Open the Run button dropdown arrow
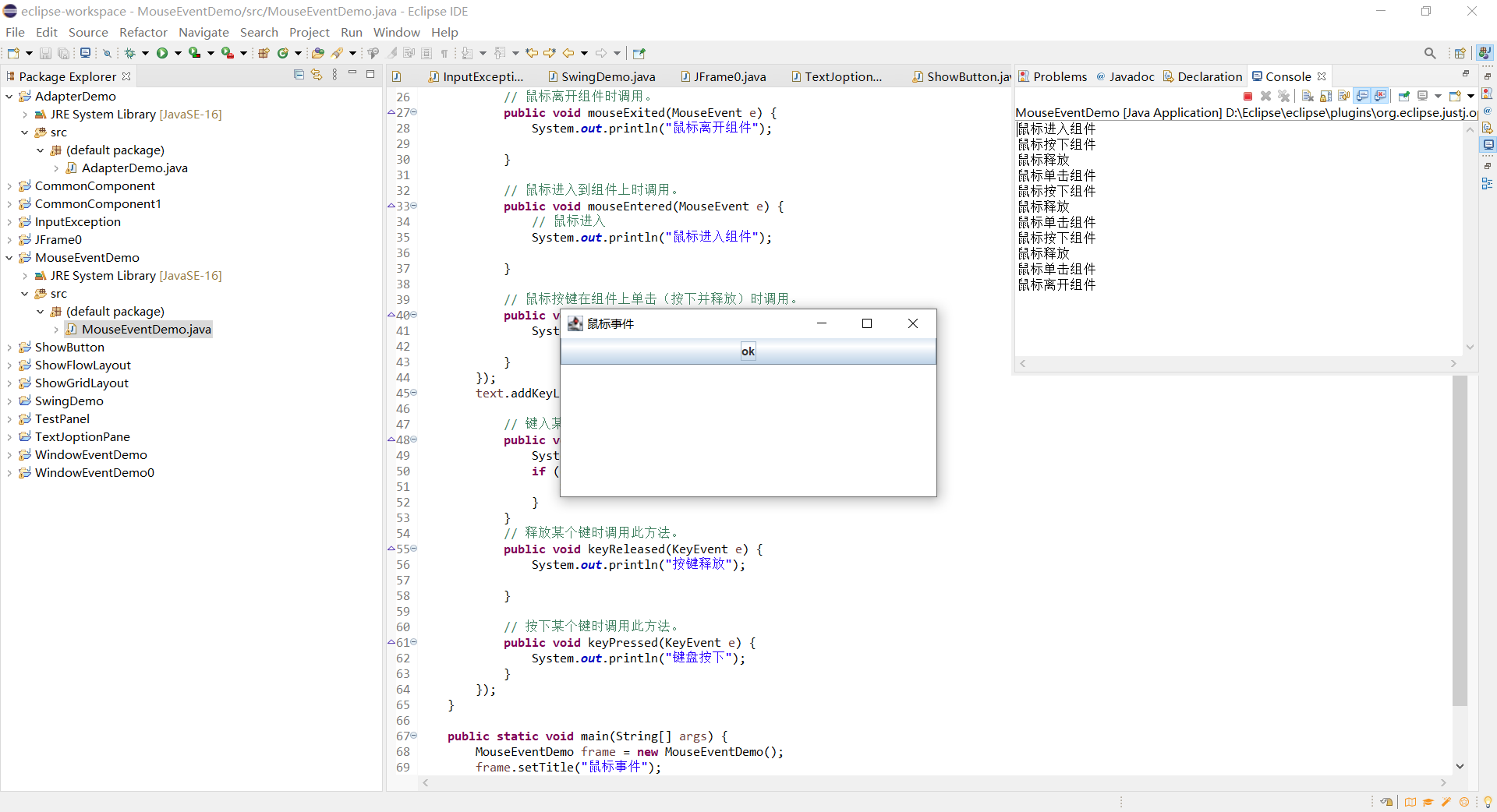This screenshot has height=812, width=1497. pyautogui.click(x=178, y=53)
